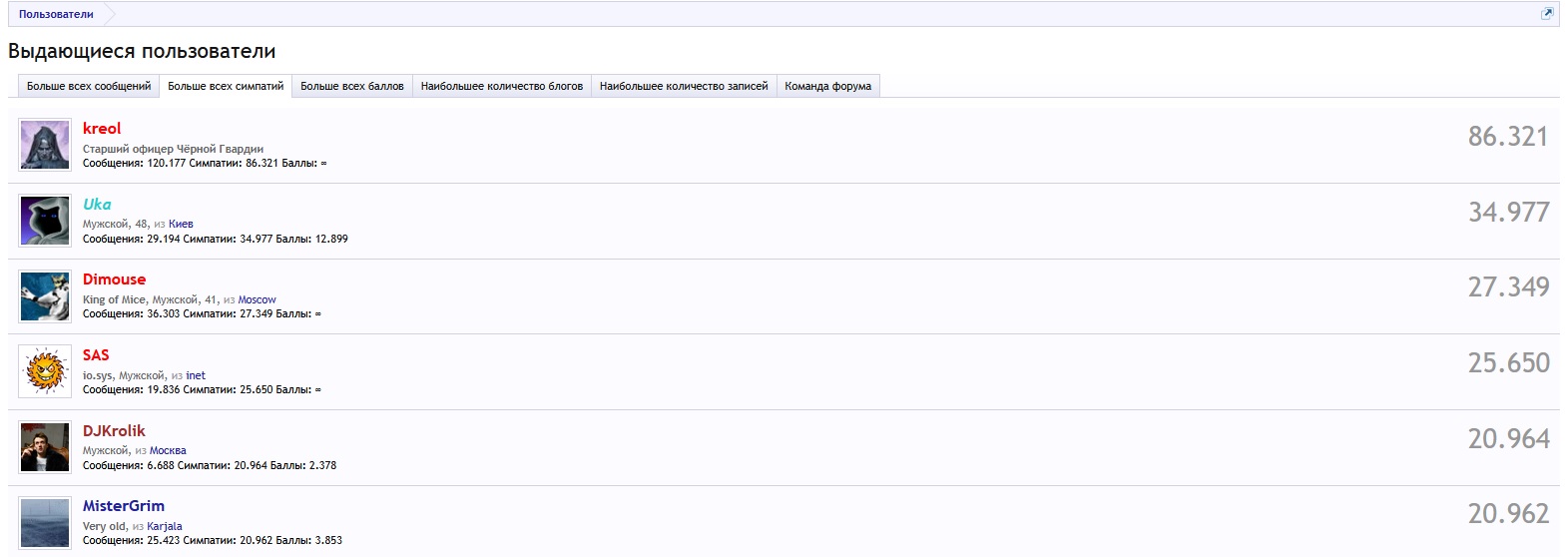Image resolution: width=1568 pixels, height=557 pixels.
Task: Follow the Karjala location link
Action: coord(165,526)
